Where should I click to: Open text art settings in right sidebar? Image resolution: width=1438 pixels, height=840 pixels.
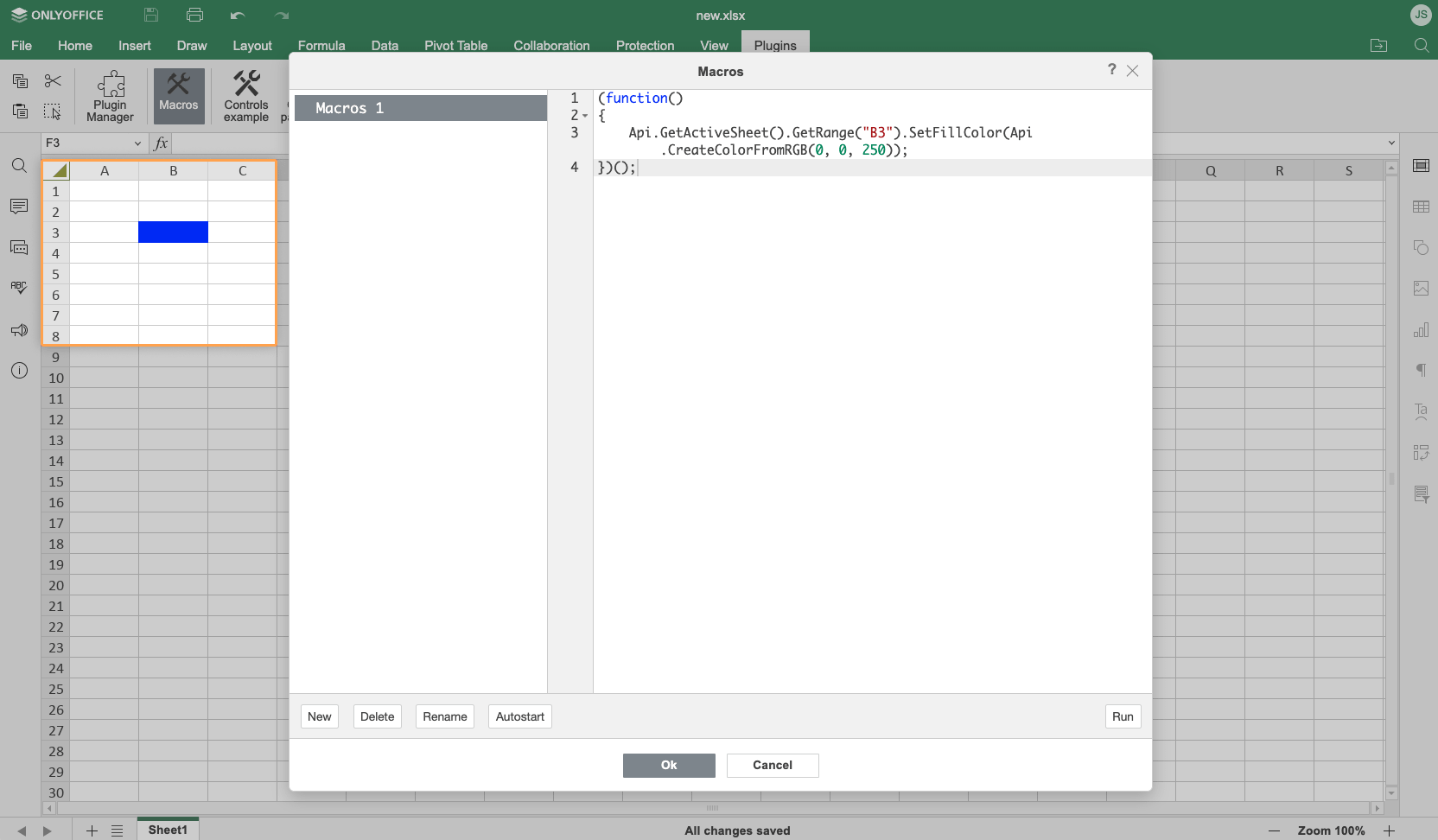[1421, 411]
